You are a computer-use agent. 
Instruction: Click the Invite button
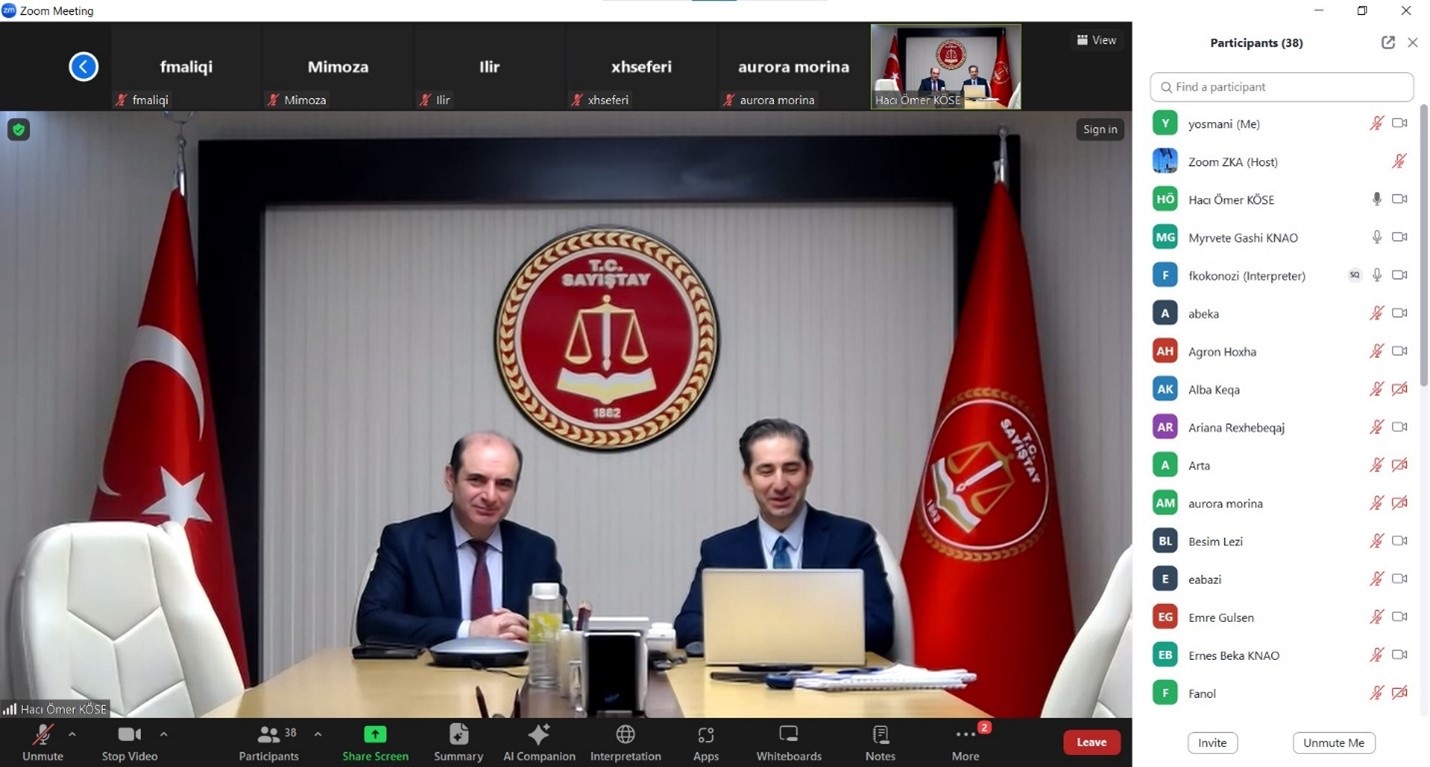[1212, 743]
